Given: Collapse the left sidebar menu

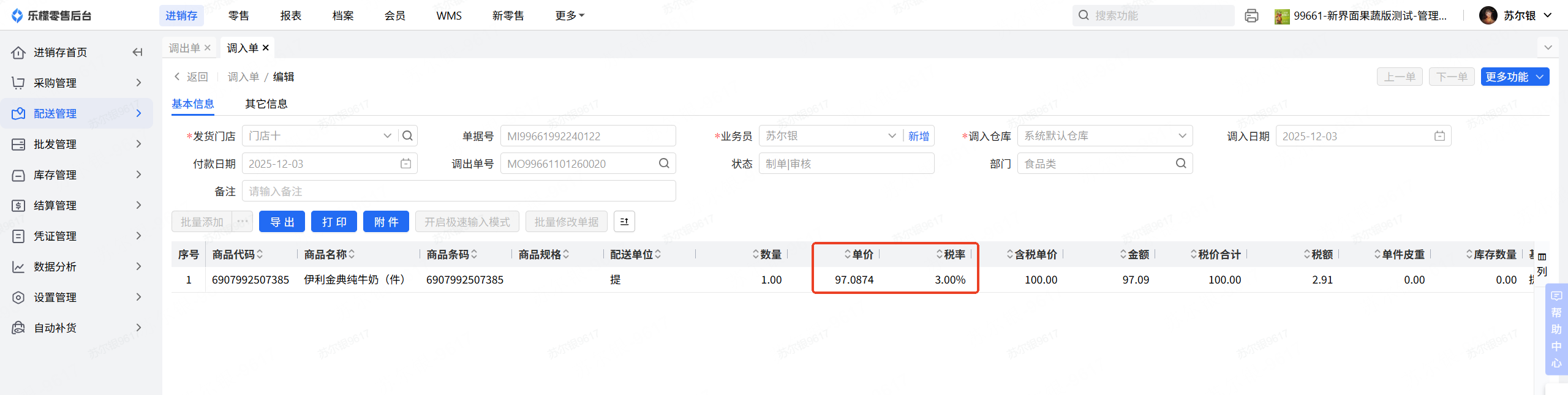Looking at the screenshot, I should pos(138,53).
